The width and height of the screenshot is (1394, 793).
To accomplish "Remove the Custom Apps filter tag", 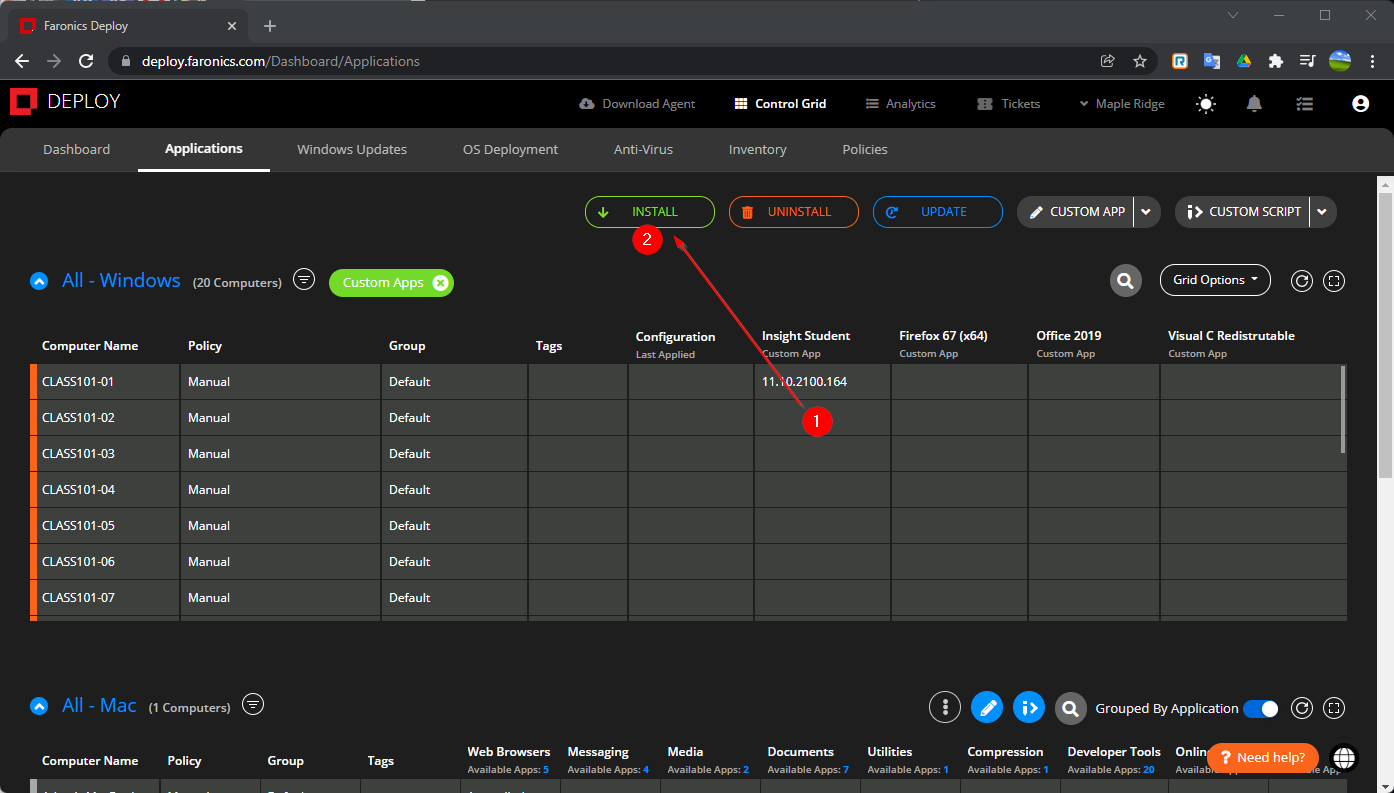I will coord(440,283).
